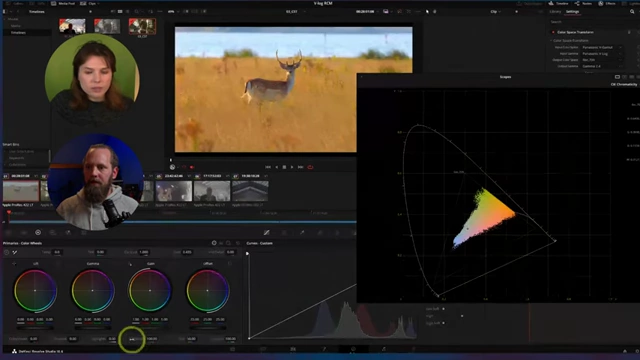The width and height of the screenshot is (640, 360).
Task: Click the viewer mode wheel icon under the preview
Action: (x=173, y=167)
